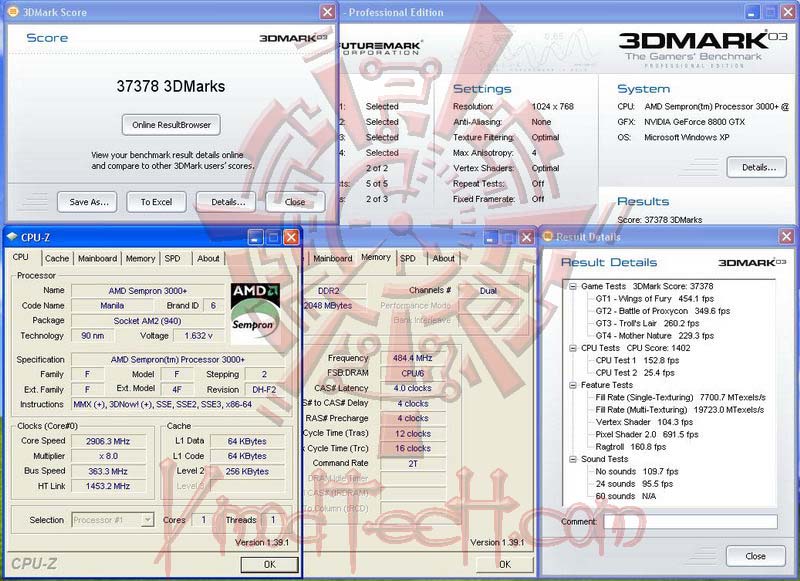The image size is (800, 581).
Task: Open System Details button in 3DMark main window
Action: pyautogui.click(x=757, y=167)
